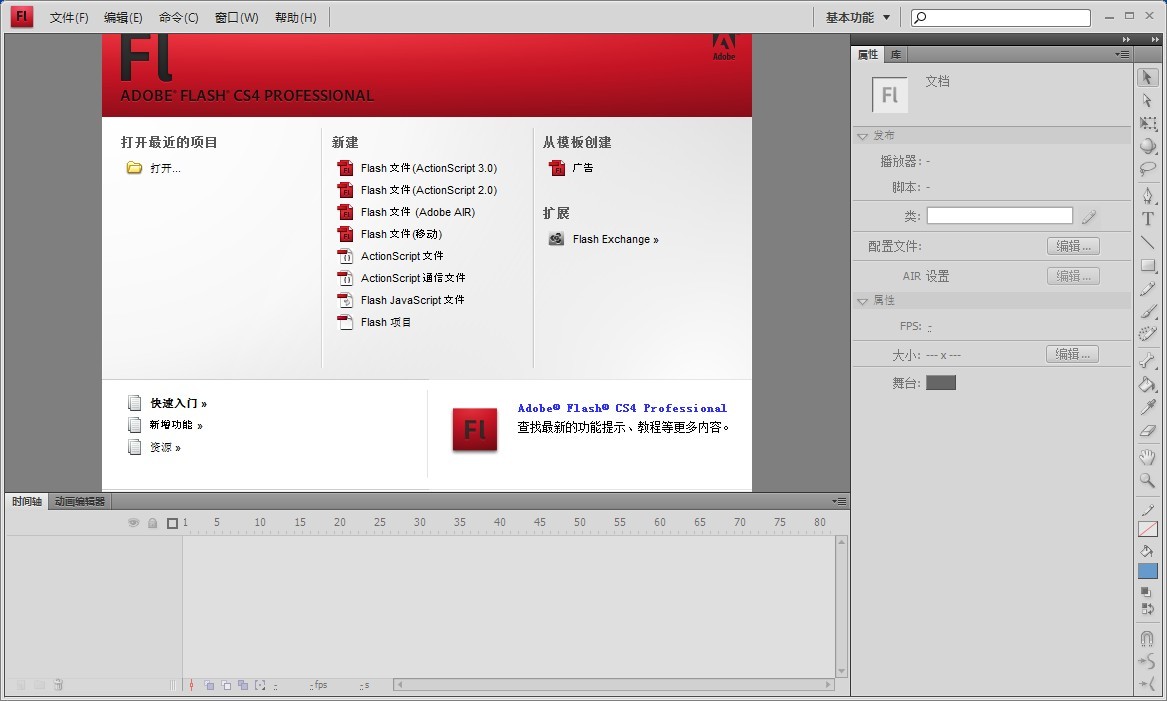Open the 基本功能 workspace dropdown
1167x701 pixels.
(x=857, y=17)
